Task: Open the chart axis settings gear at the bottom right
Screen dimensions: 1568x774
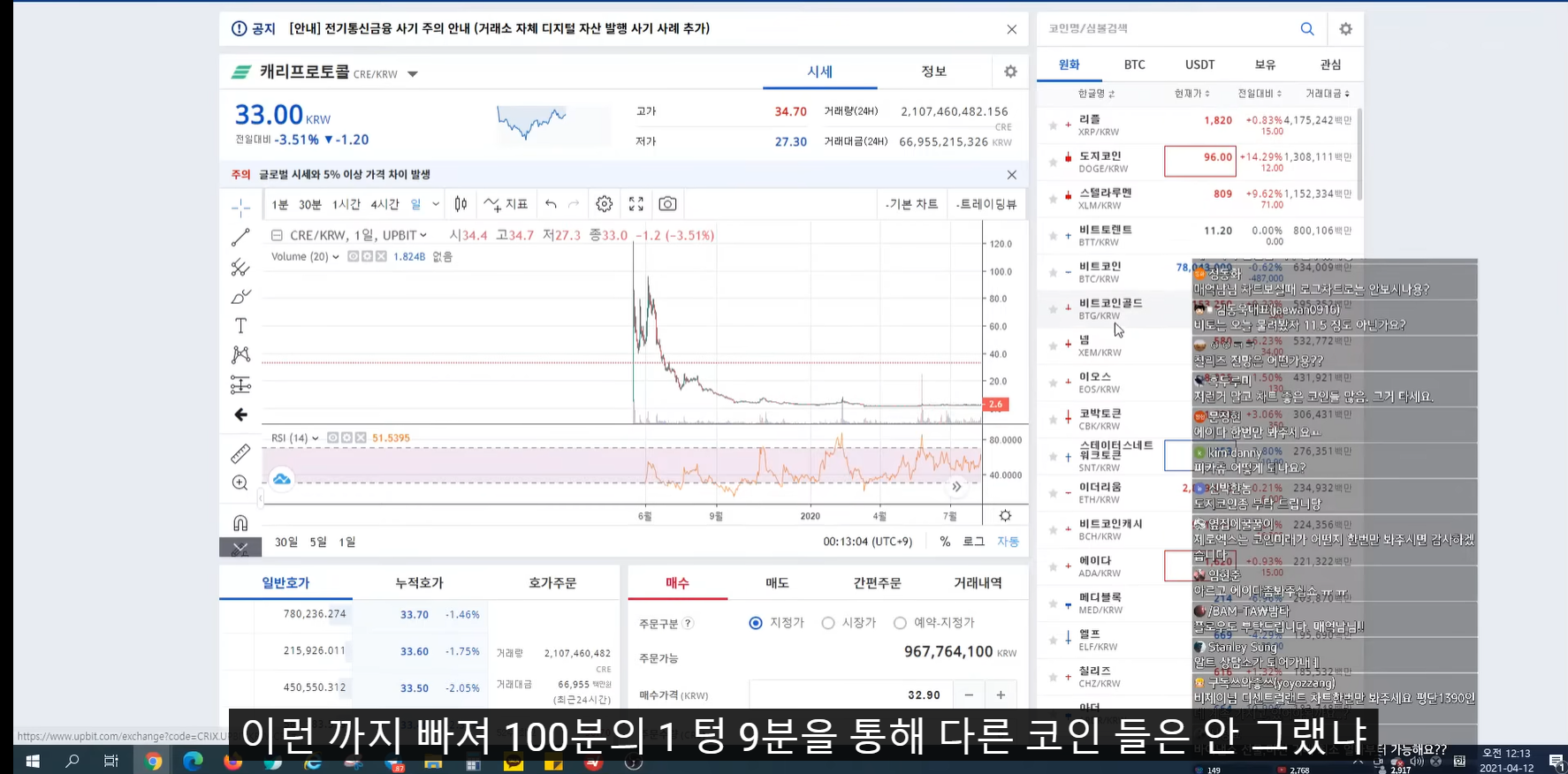Action: 1005,516
